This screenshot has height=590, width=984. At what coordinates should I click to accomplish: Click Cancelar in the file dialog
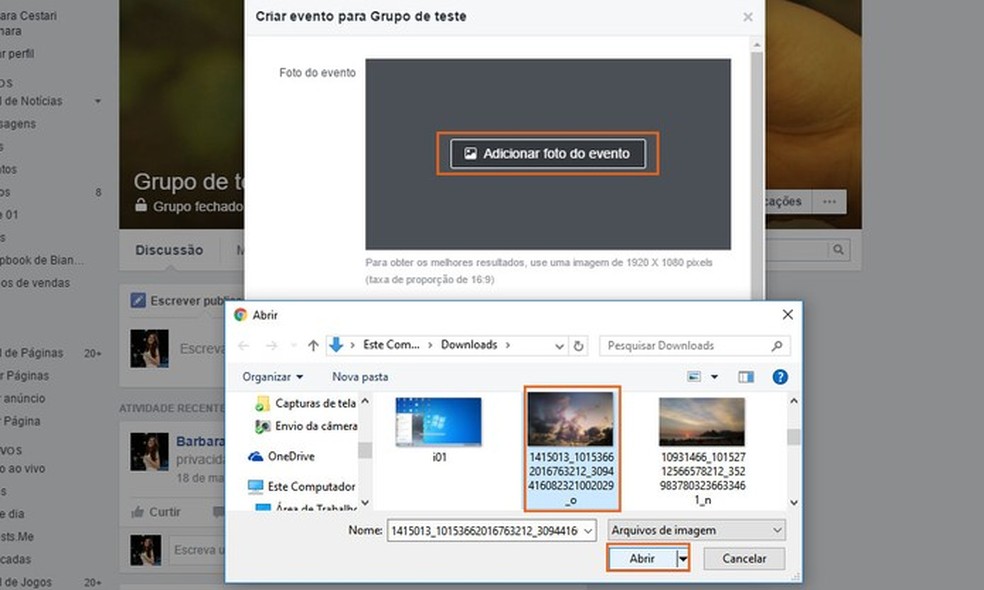click(x=744, y=558)
